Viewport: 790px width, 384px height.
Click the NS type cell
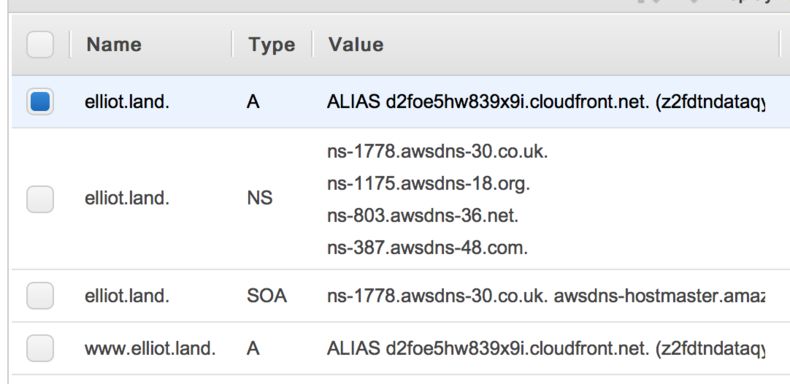[259, 199]
